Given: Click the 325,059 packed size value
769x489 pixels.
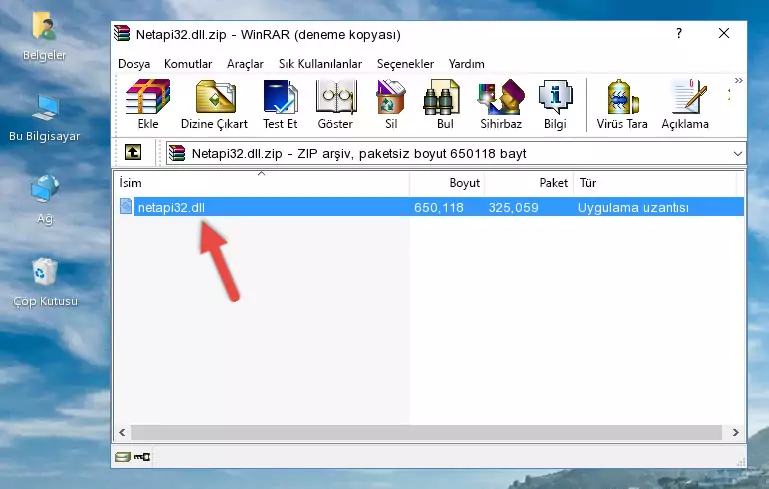Looking at the screenshot, I should point(513,207).
